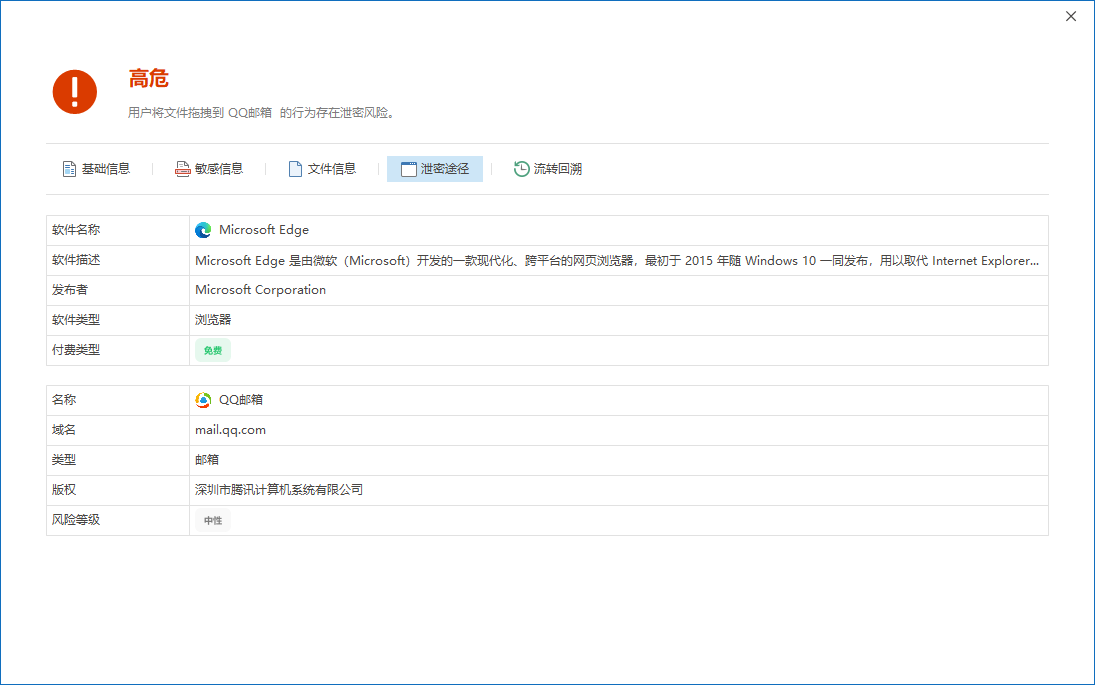Switch to the 基础信息 tab

pyautogui.click(x=105, y=169)
